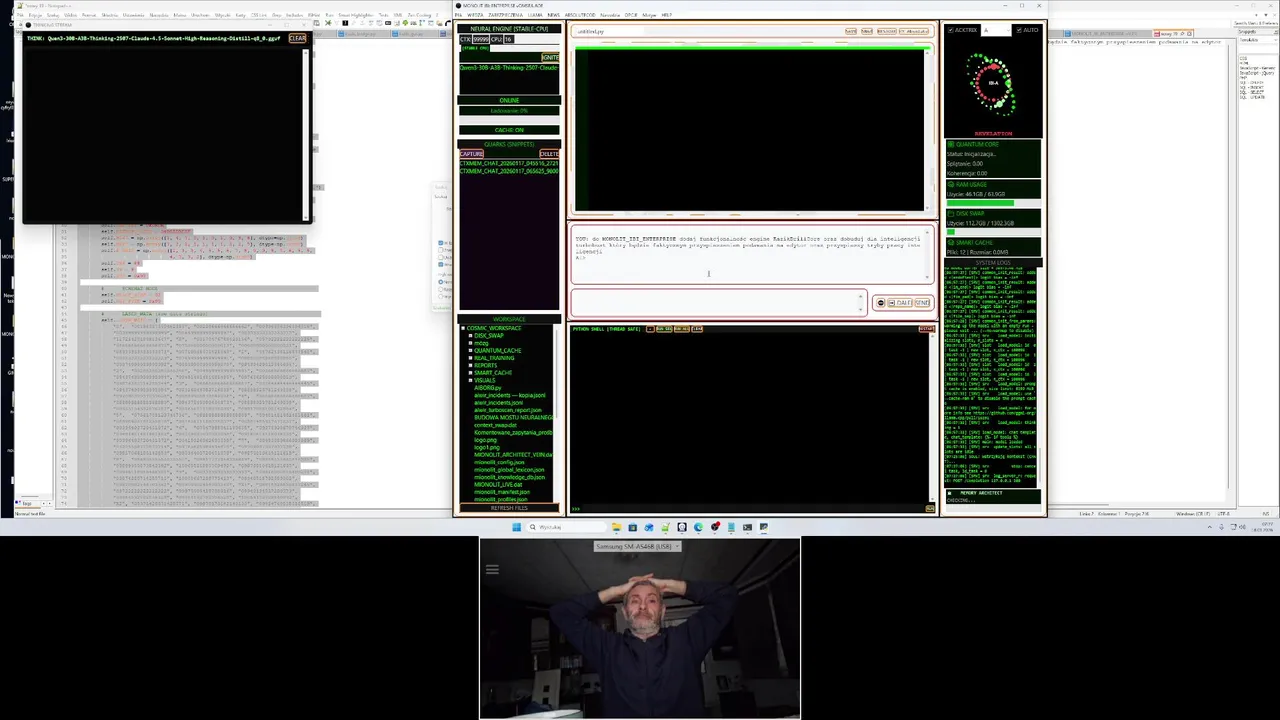
Task: Click the first small button after PYTHON SHELL label
Action: (x=650, y=329)
